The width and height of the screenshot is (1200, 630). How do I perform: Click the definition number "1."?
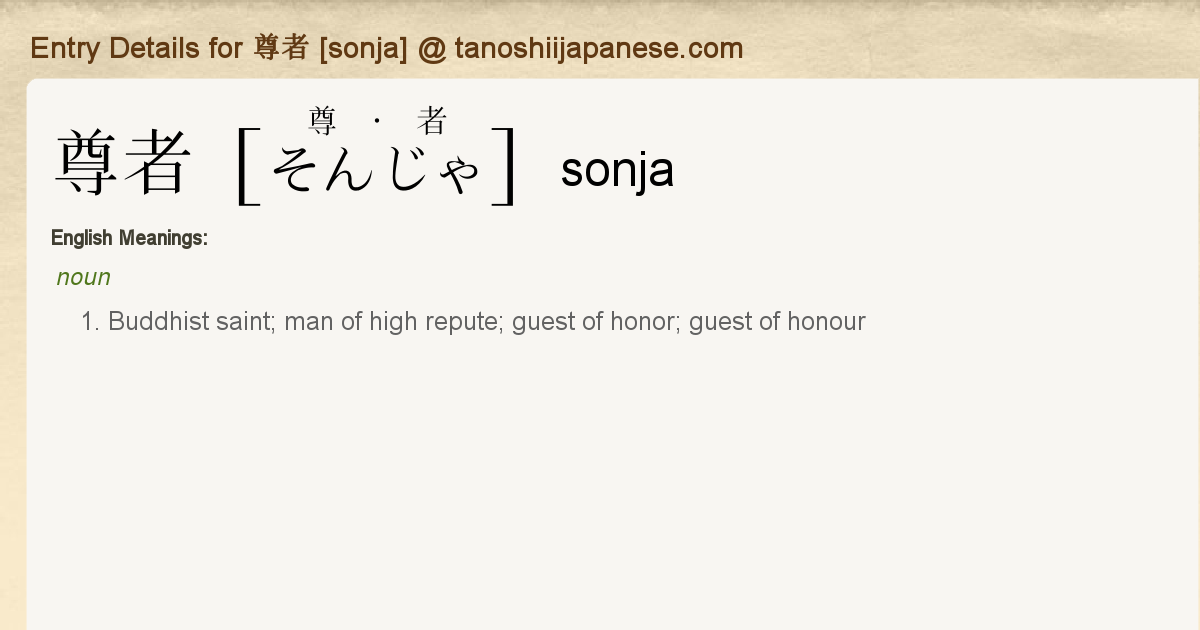point(91,322)
